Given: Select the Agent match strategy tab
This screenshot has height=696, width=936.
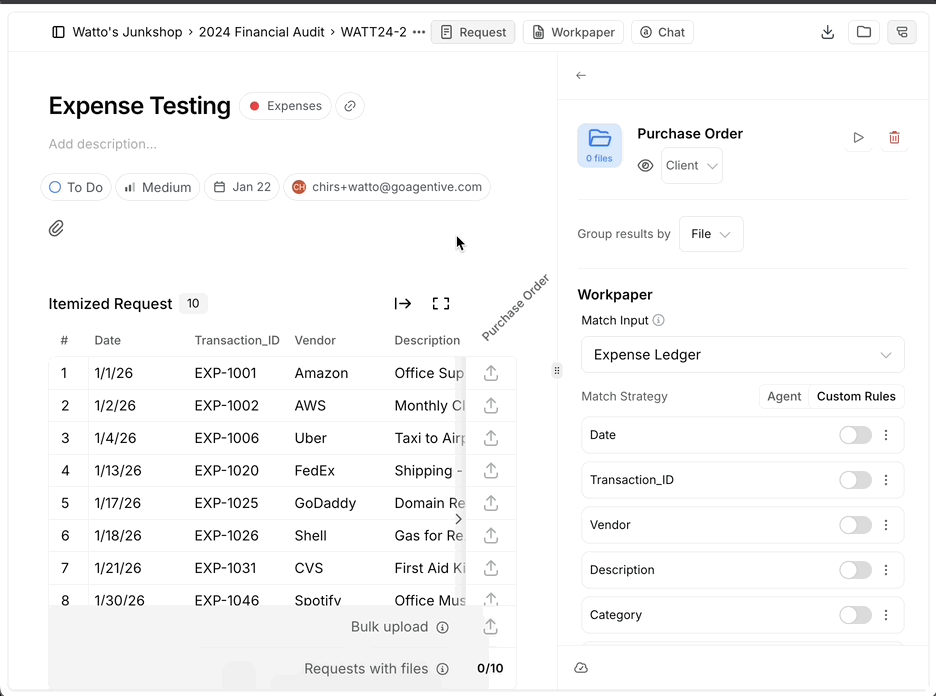Looking at the screenshot, I should tap(784, 396).
